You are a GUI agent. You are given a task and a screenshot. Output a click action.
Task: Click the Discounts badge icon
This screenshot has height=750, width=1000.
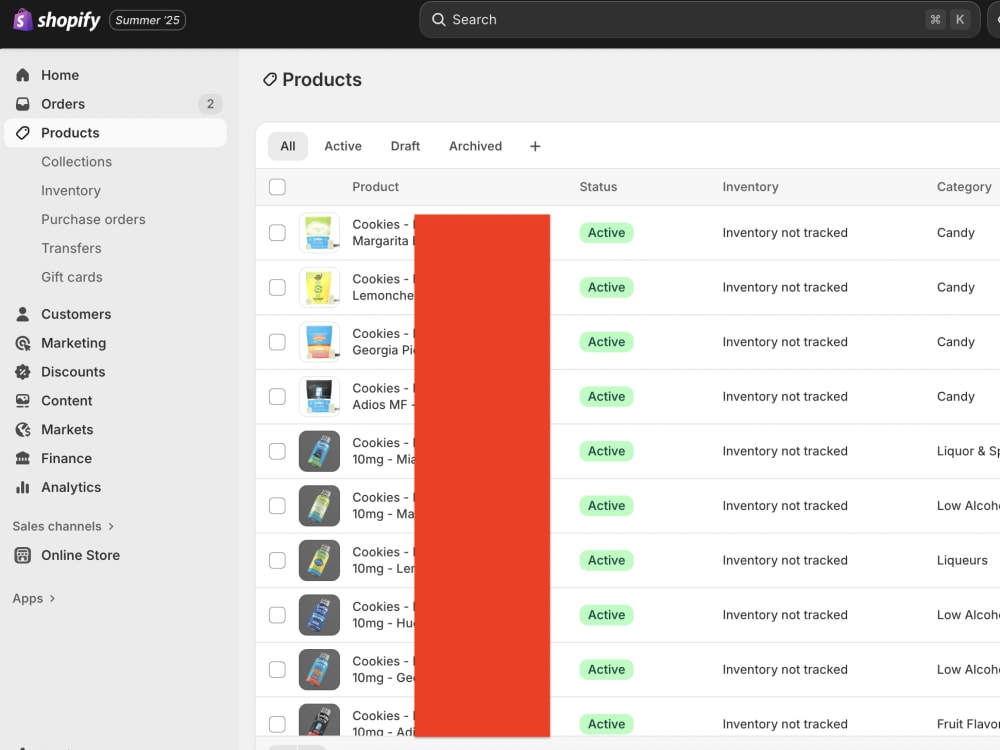click(x=23, y=372)
